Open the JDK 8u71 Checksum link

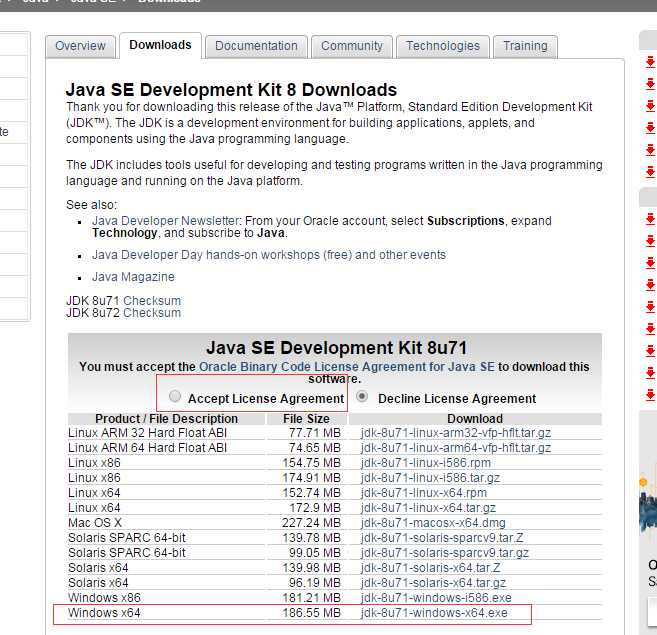click(x=152, y=301)
